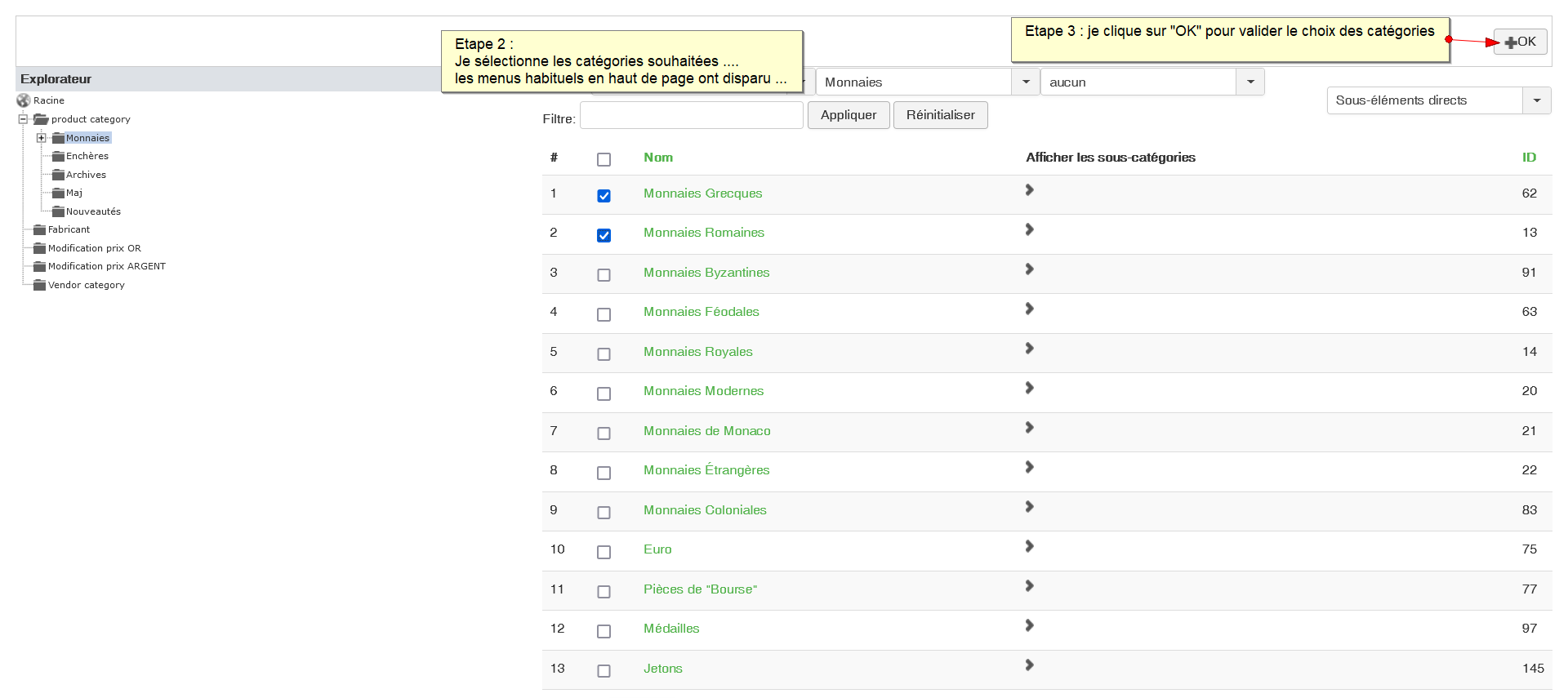Click the Fabricant folder icon

point(39,230)
